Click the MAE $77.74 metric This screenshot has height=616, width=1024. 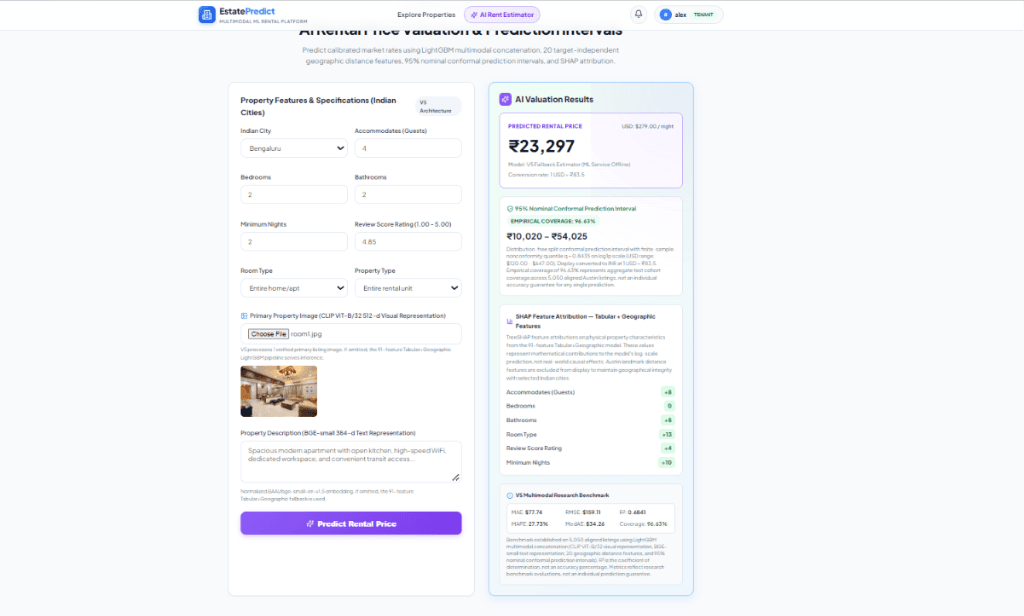click(x=527, y=512)
